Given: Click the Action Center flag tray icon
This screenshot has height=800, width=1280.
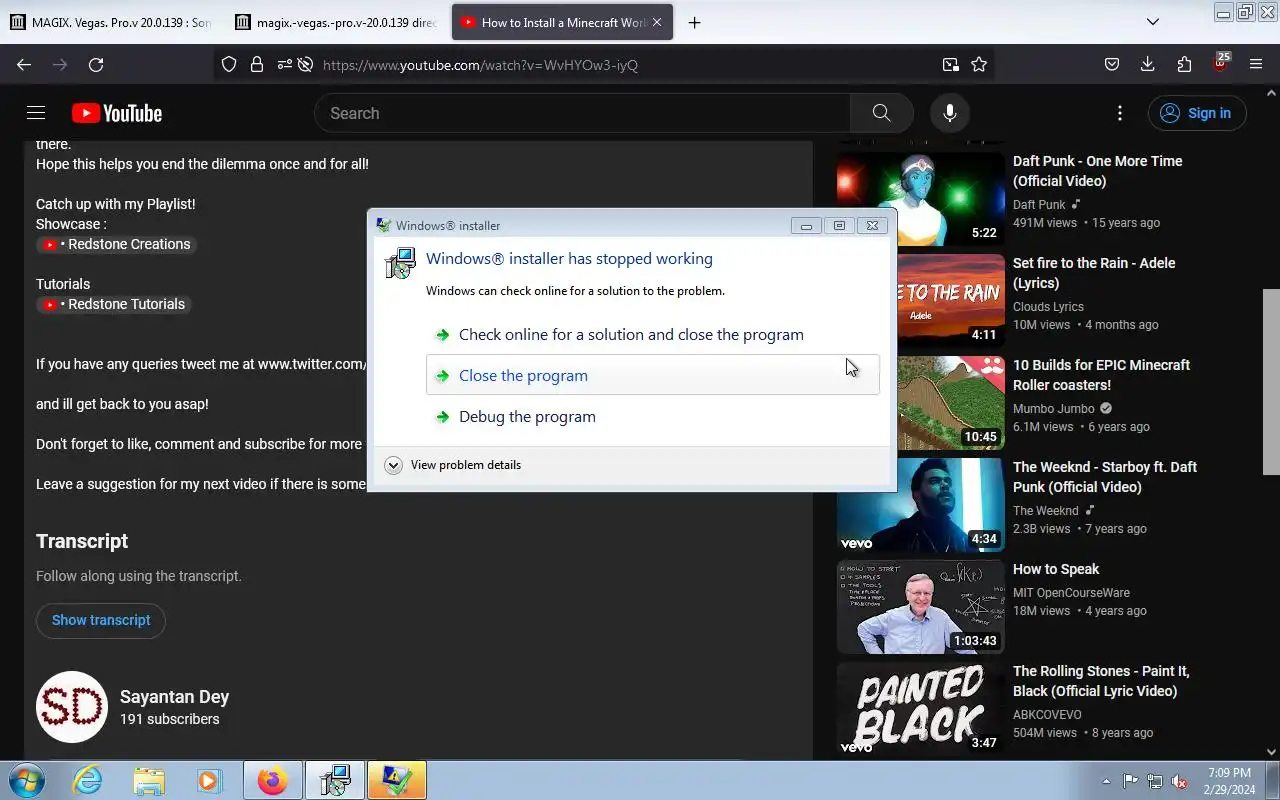Looking at the screenshot, I should pyautogui.click(x=1131, y=781).
